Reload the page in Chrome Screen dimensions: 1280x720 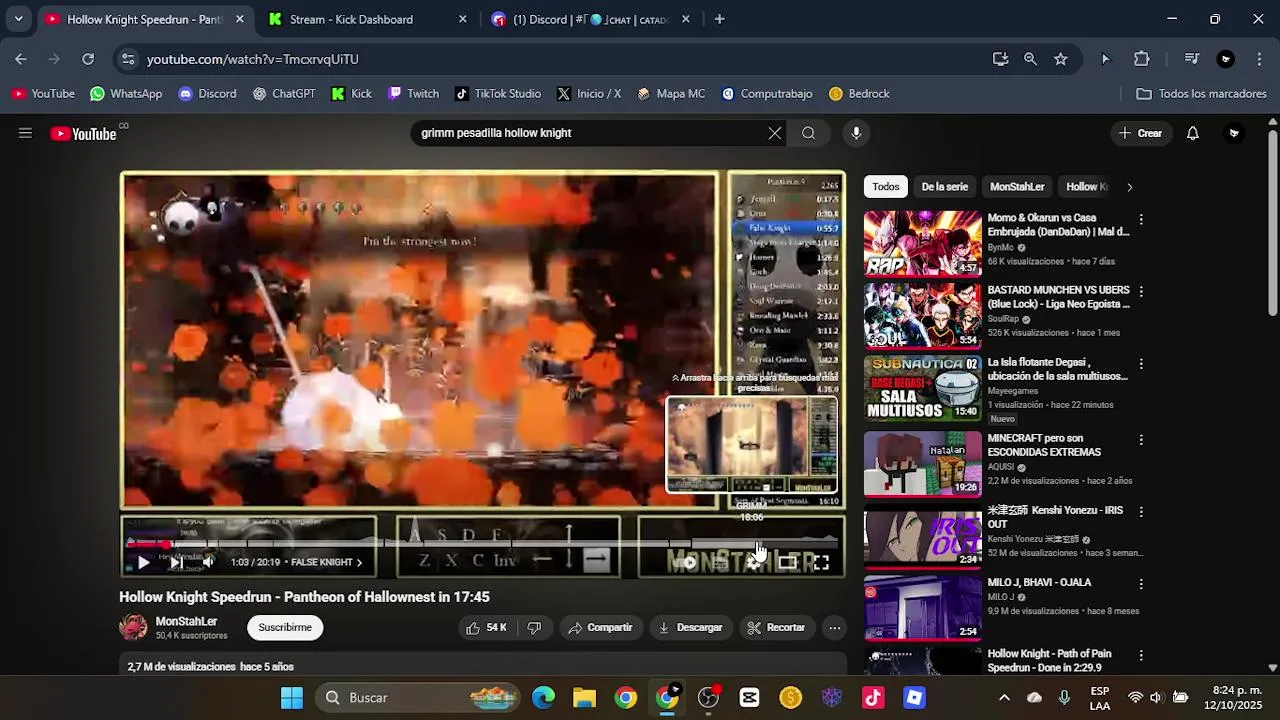coord(88,59)
